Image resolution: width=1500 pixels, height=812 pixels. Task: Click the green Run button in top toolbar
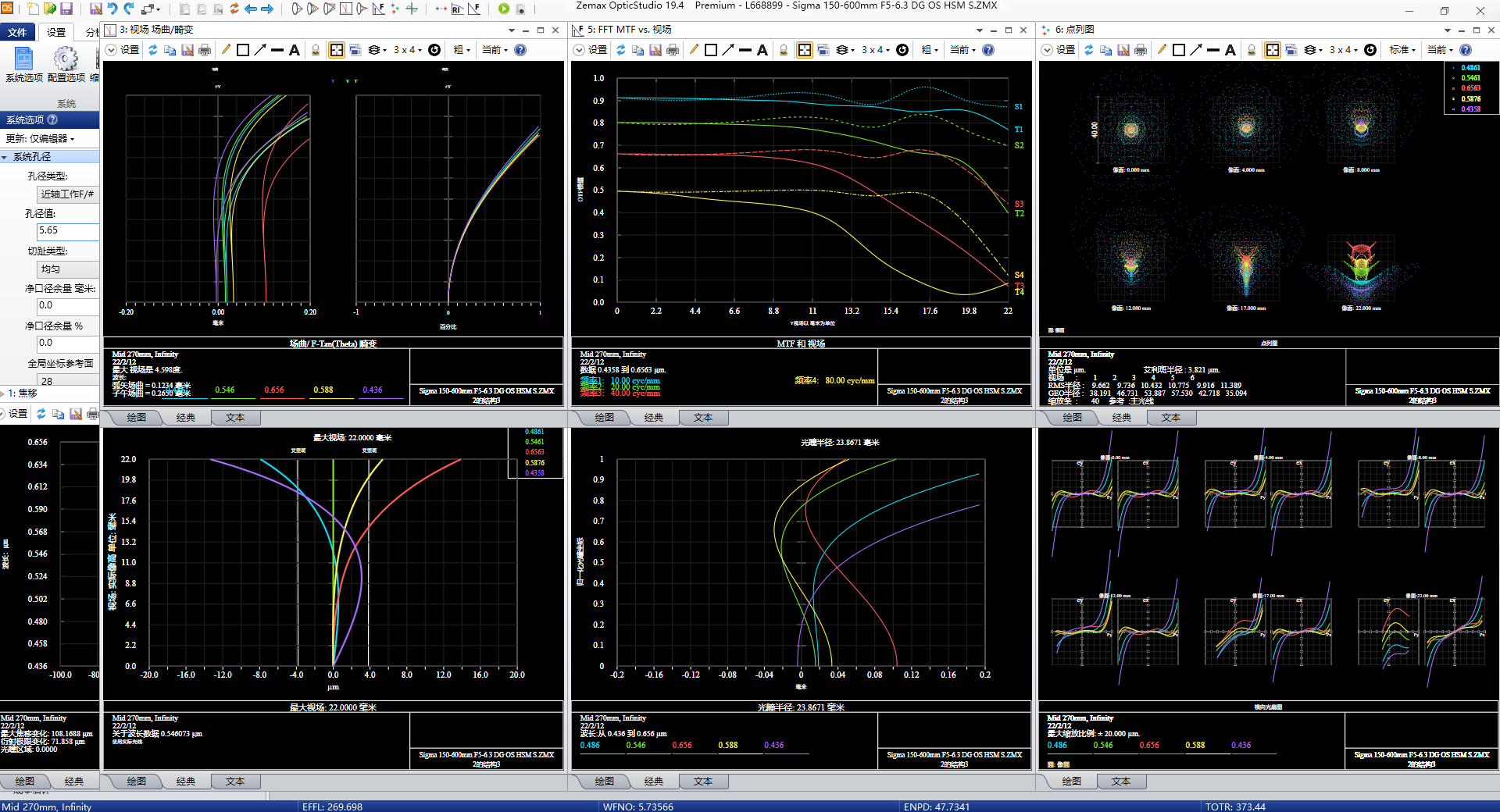(x=504, y=9)
